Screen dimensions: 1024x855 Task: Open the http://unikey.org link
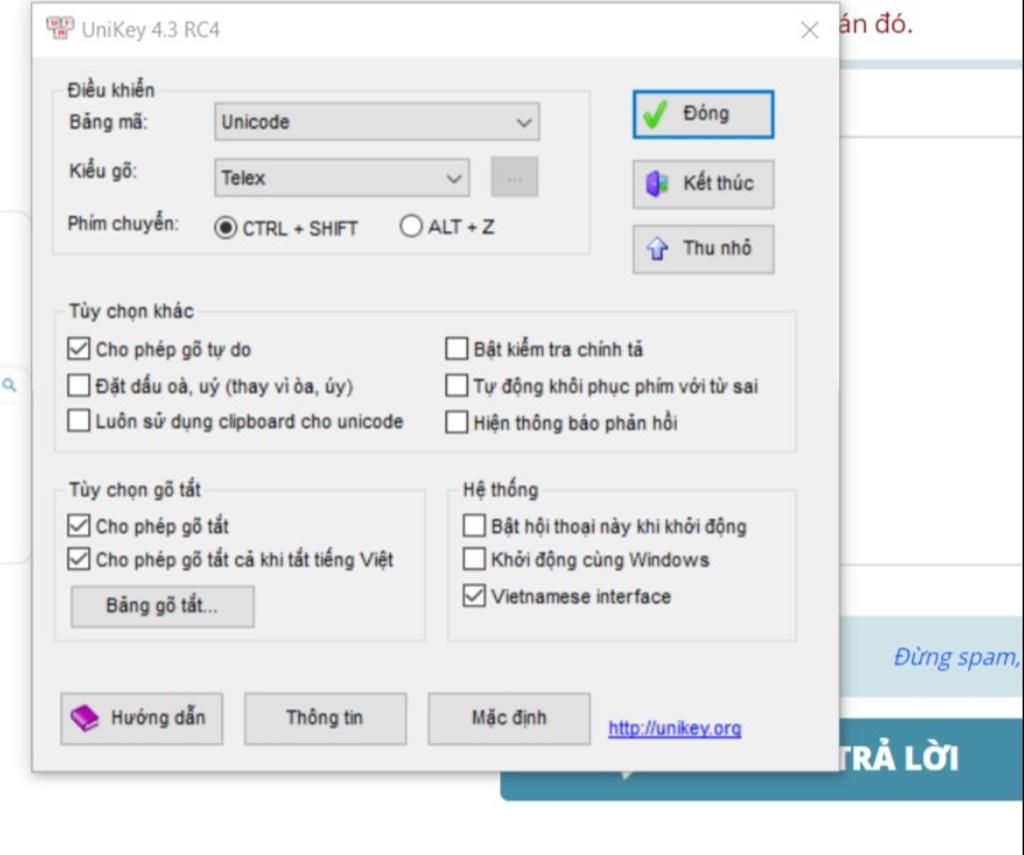[675, 728]
